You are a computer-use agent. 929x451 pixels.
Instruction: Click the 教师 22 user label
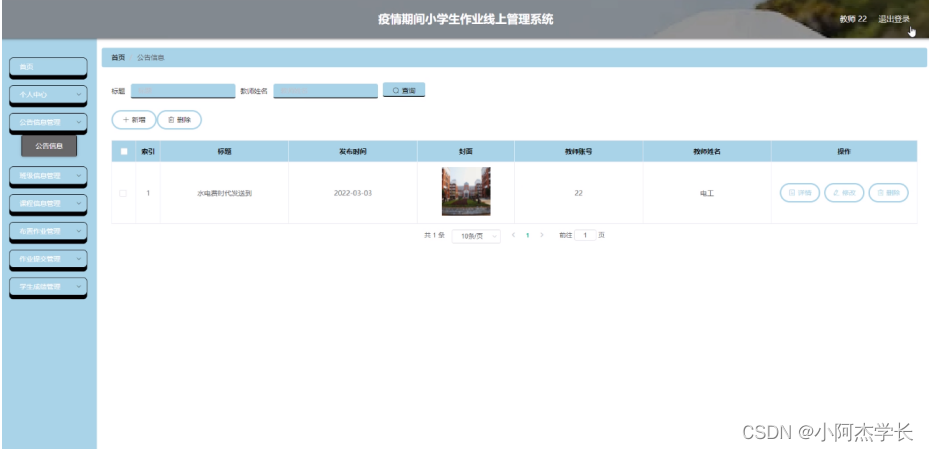coord(853,19)
